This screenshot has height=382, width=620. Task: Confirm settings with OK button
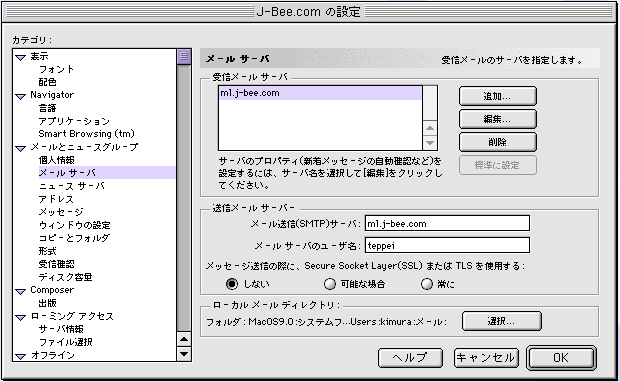coord(561,358)
